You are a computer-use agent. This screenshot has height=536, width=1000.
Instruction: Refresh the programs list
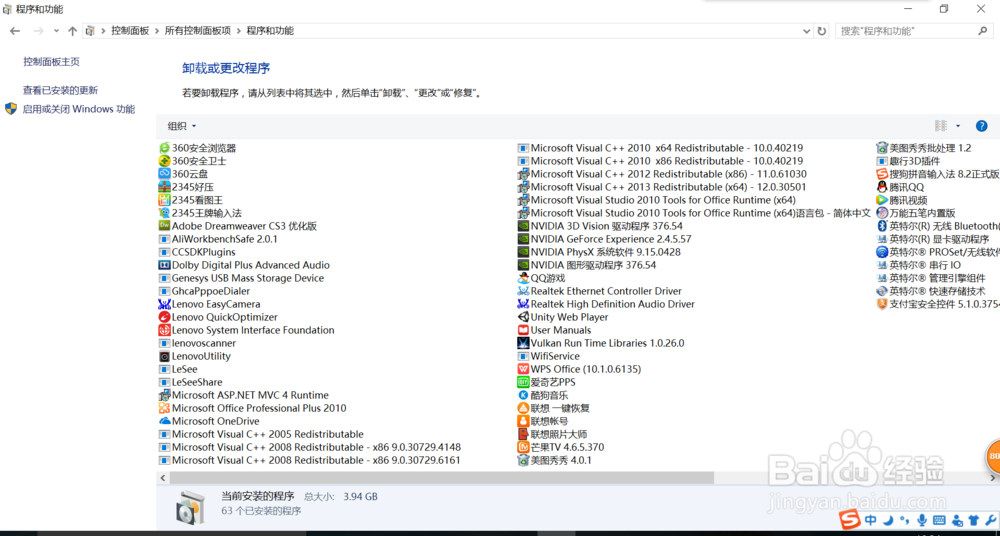(822, 31)
